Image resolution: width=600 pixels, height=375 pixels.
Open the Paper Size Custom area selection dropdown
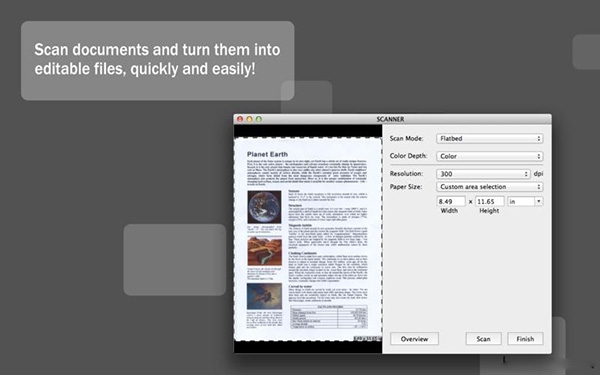(489, 187)
